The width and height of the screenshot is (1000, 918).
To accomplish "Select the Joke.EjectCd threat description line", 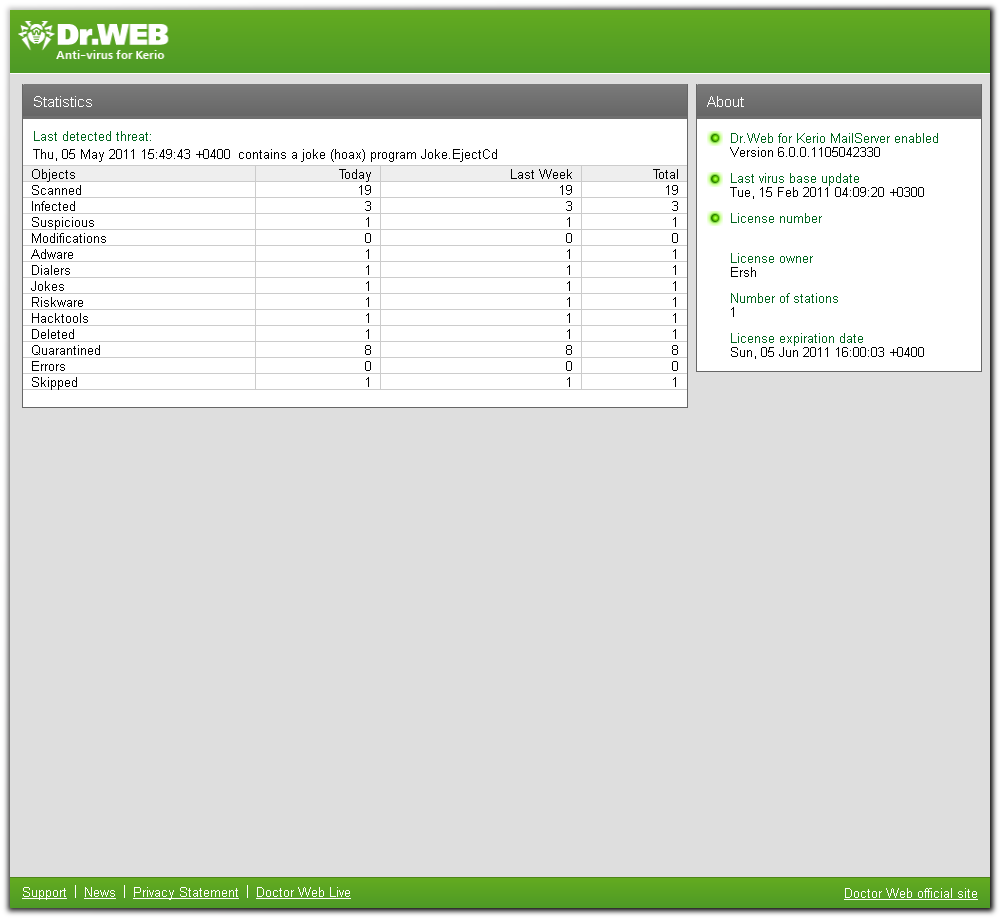I will (265, 154).
